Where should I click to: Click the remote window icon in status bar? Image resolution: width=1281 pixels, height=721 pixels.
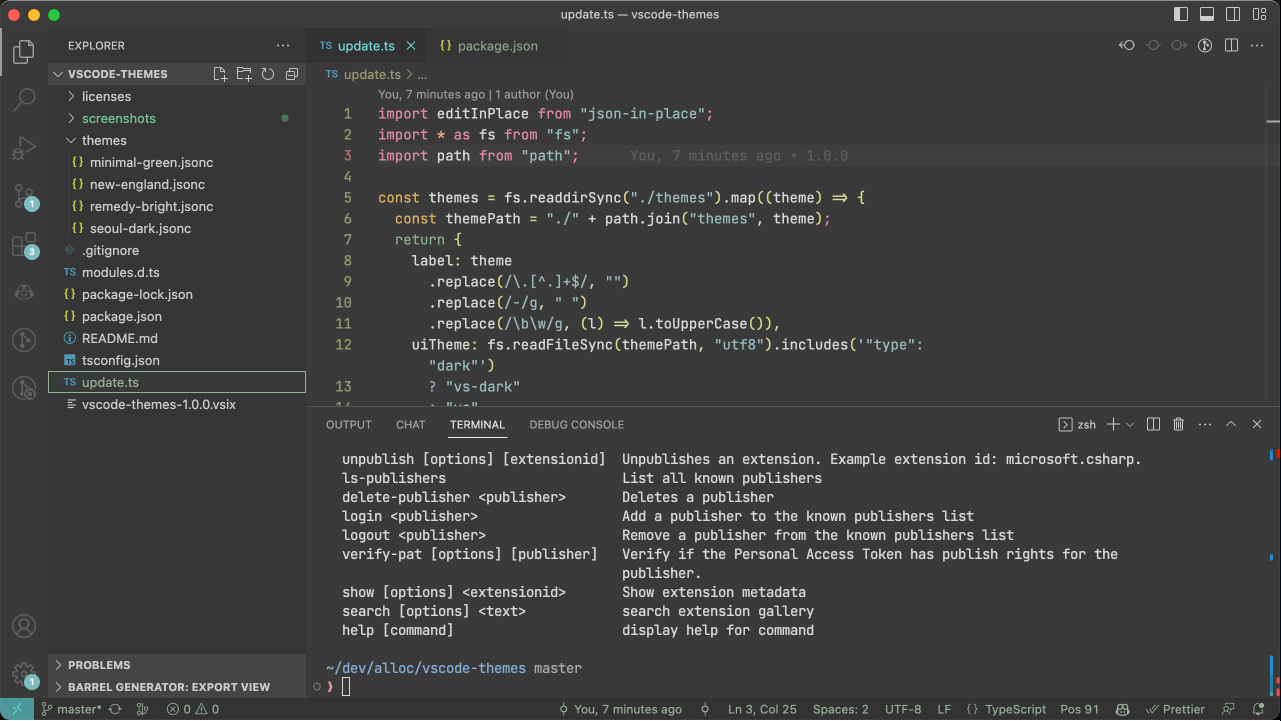17,709
